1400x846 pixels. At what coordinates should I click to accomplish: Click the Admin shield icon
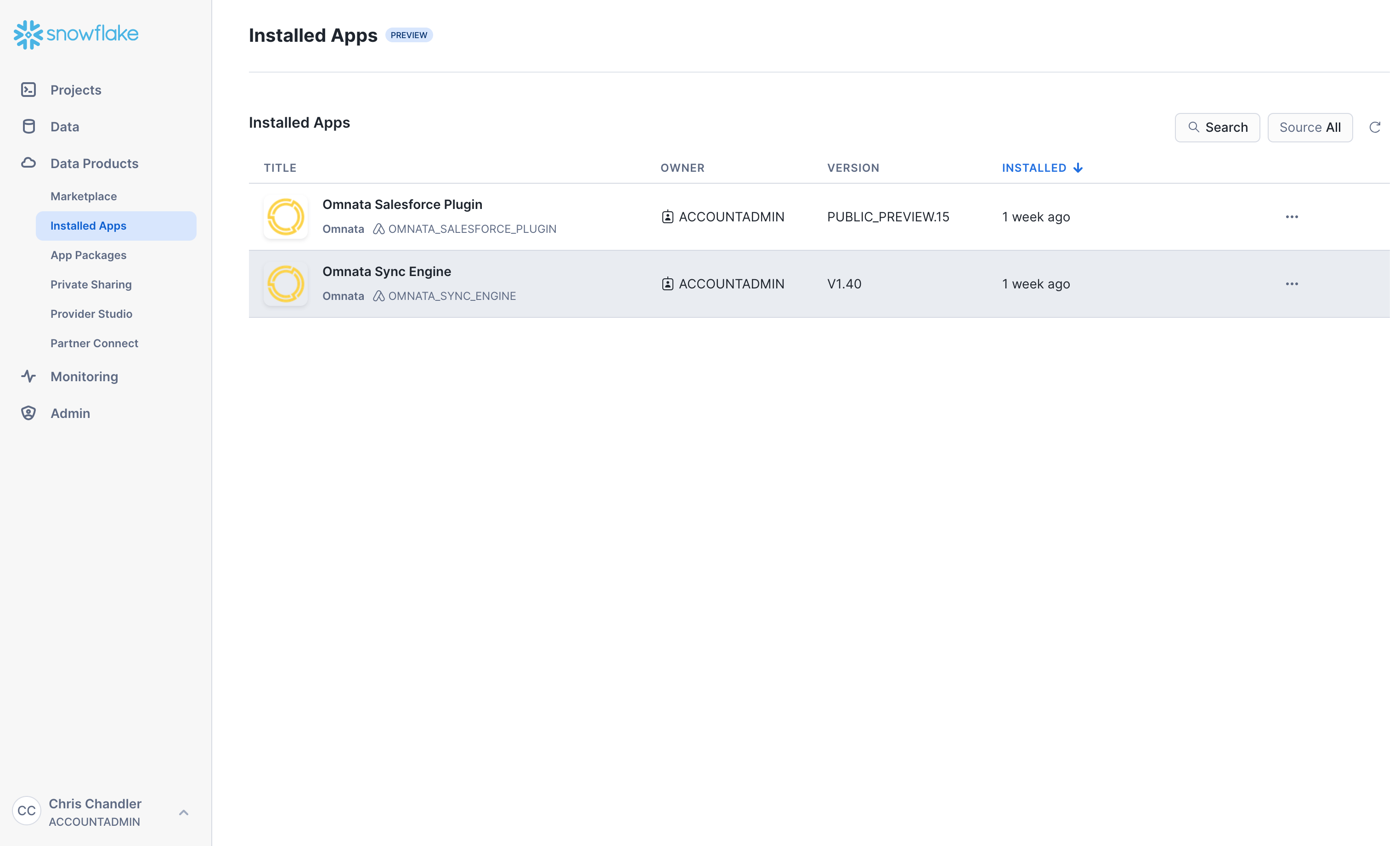tap(28, 413)
